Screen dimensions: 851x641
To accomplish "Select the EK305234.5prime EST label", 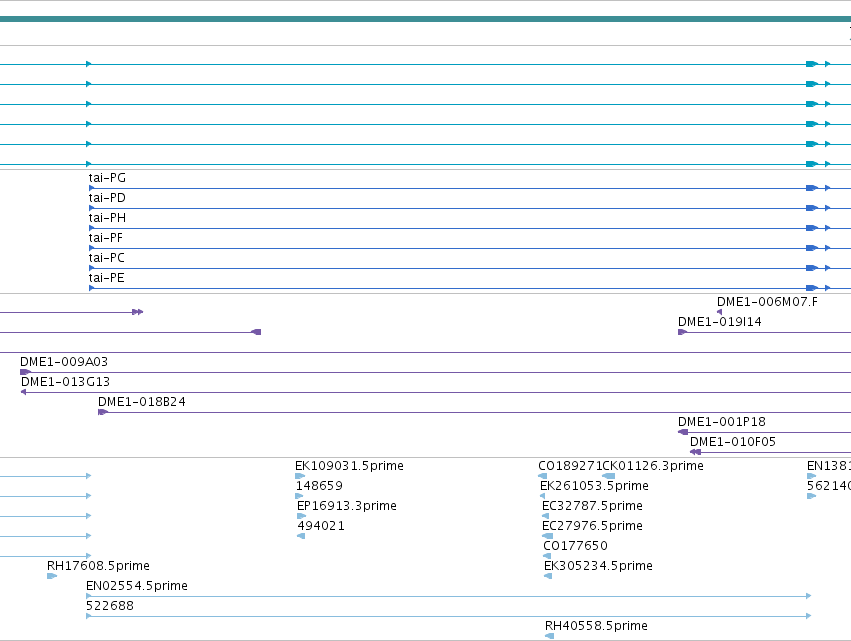I will 598,566.
